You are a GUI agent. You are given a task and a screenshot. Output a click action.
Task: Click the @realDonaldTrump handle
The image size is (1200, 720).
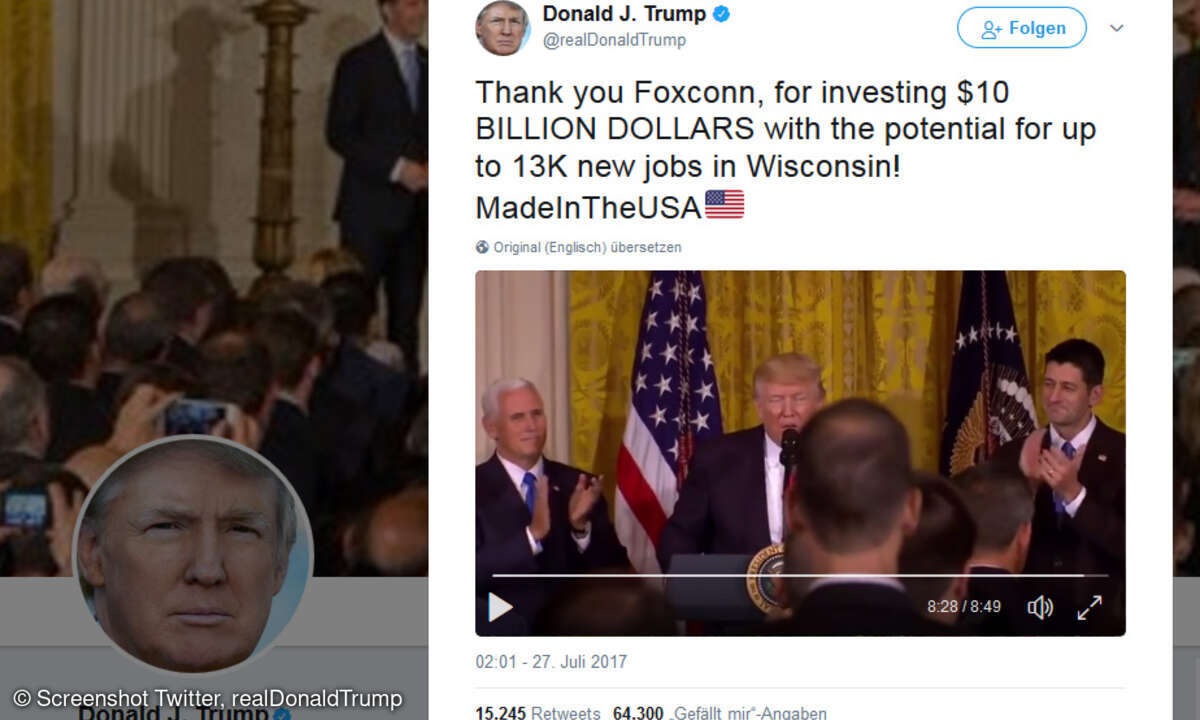point(614,41)
